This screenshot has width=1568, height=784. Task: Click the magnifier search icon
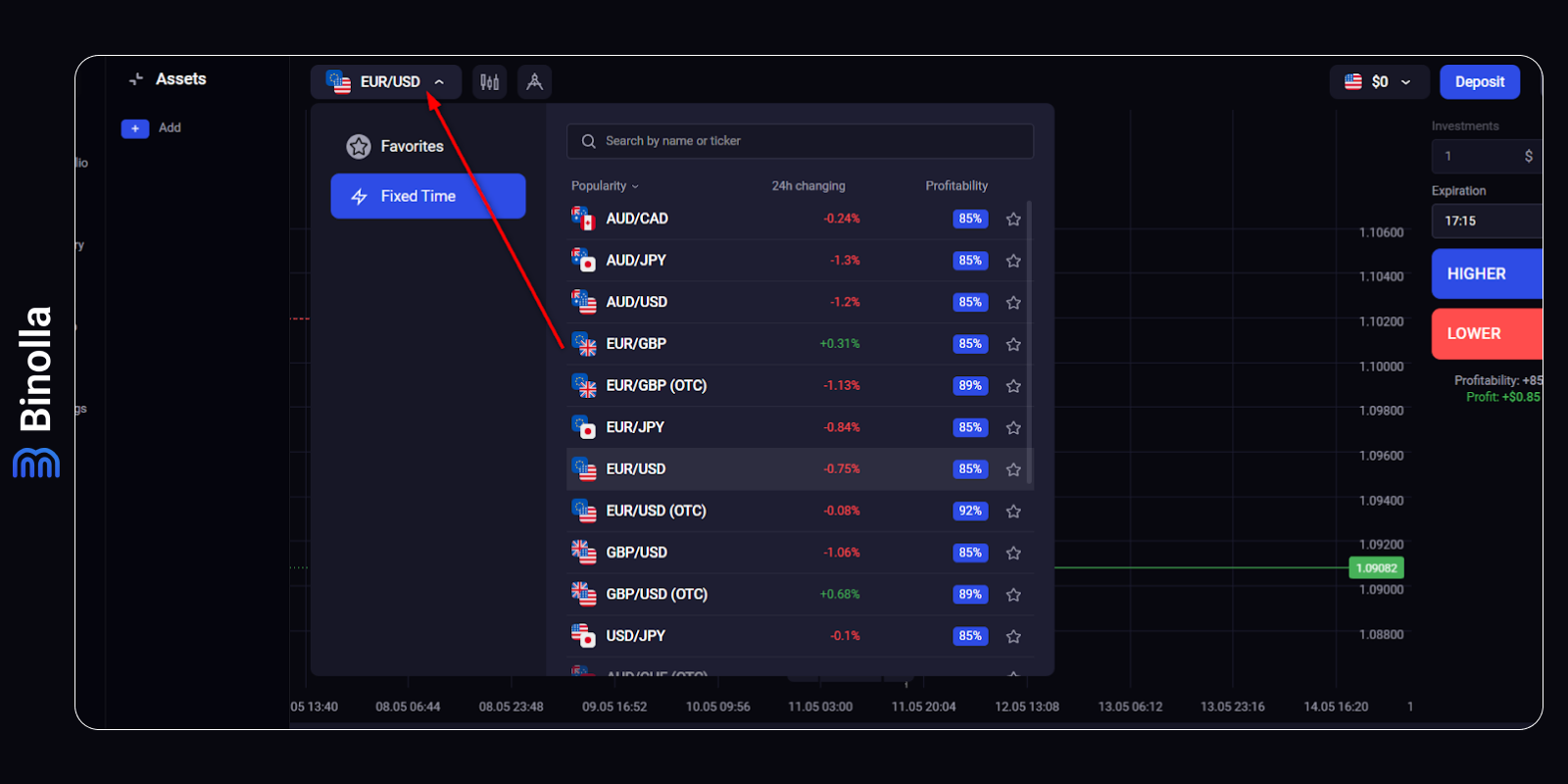pyautogui.click(x=589, y=141)
